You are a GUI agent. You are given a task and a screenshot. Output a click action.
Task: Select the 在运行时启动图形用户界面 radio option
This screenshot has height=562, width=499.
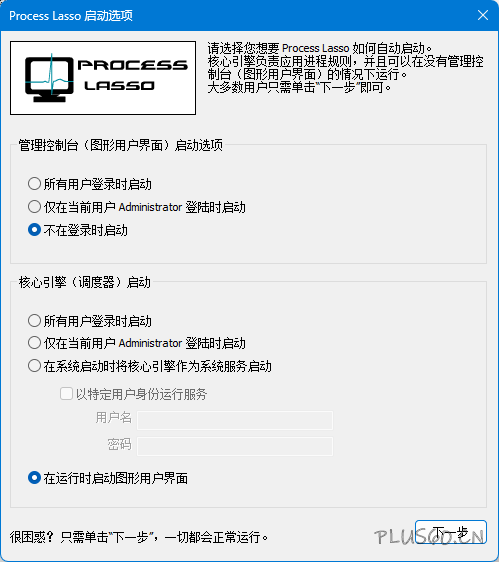[x=108, y=478]
